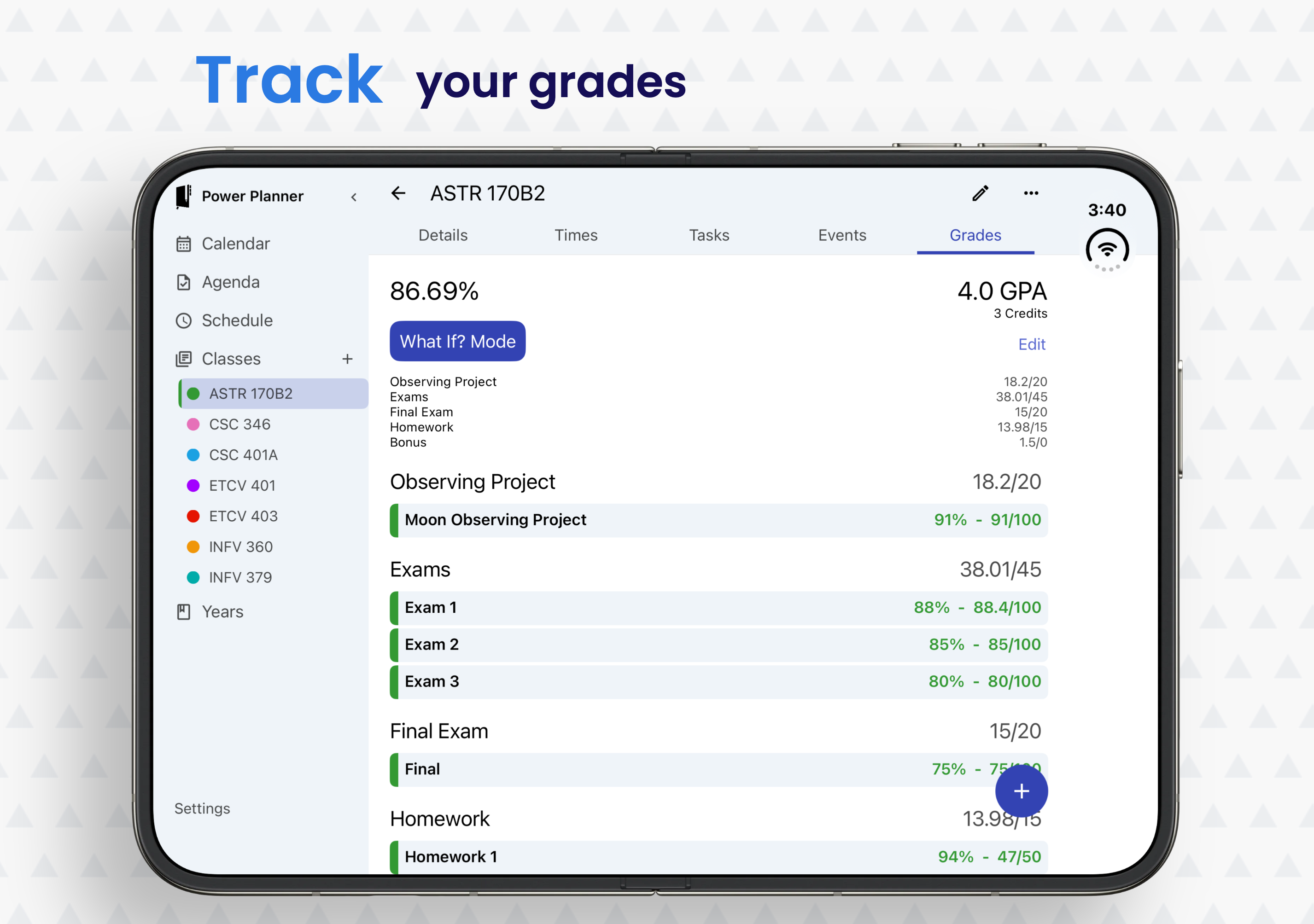The width and height of the screenshot is (1314, 924).
Task: Open the Exam 2 grade item
Action: click(719, 645)
